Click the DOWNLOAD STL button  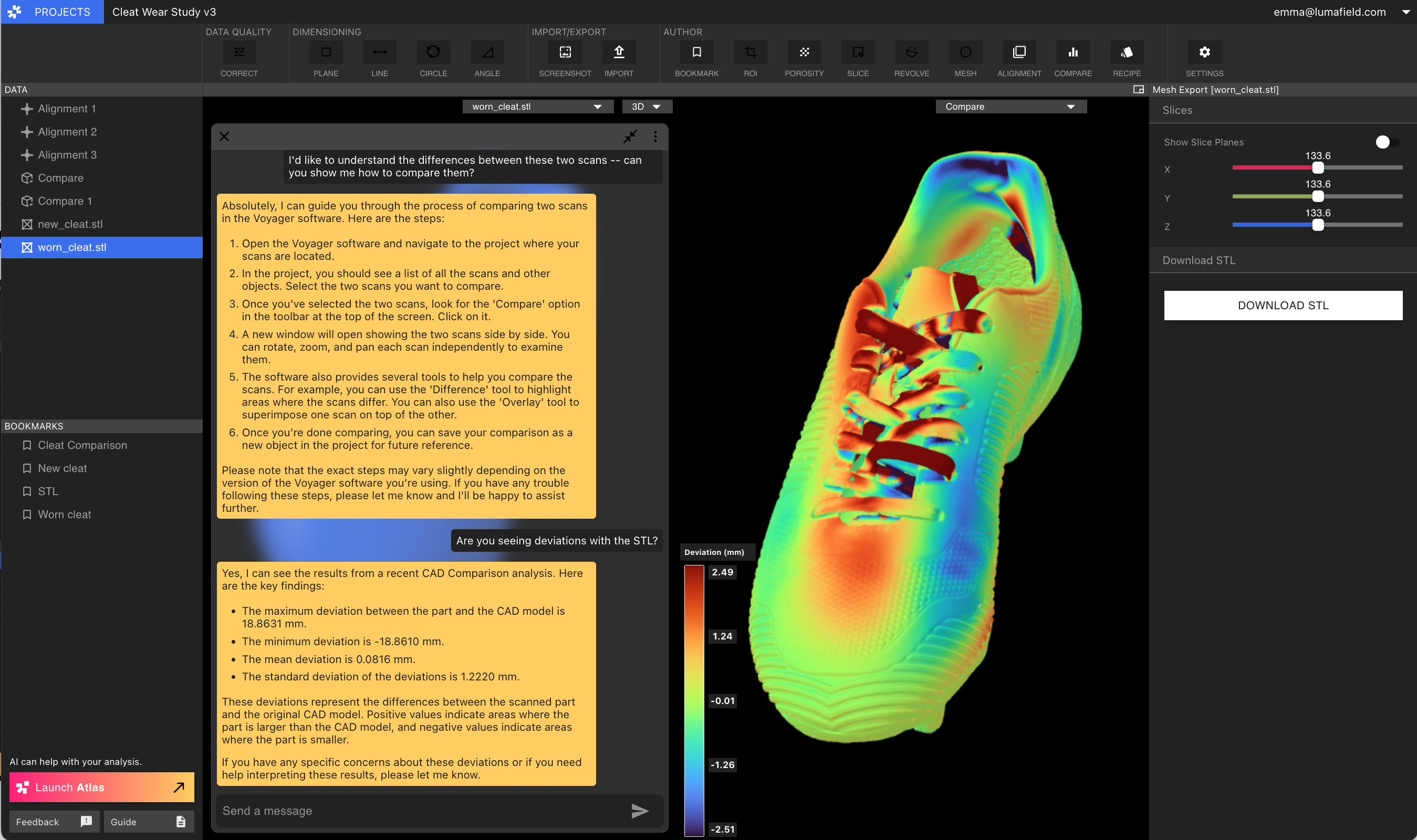pyautogui.click(x=1283, y=306)
